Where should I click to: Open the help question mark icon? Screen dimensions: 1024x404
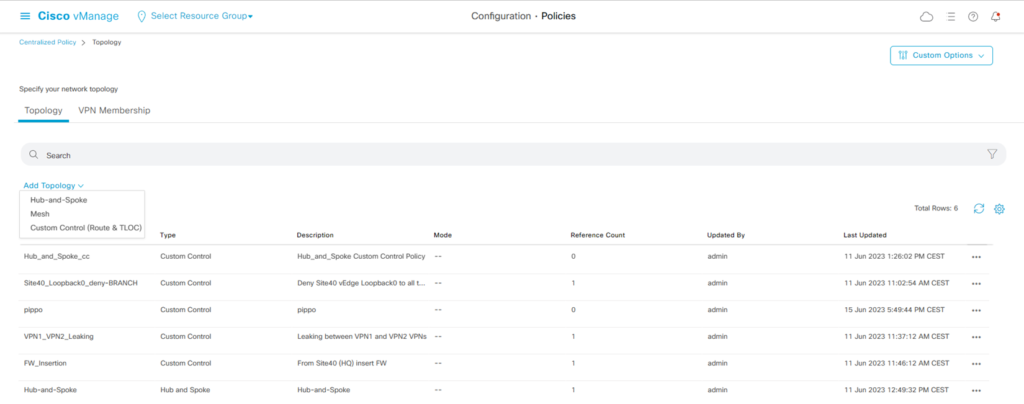pos(972,17)
